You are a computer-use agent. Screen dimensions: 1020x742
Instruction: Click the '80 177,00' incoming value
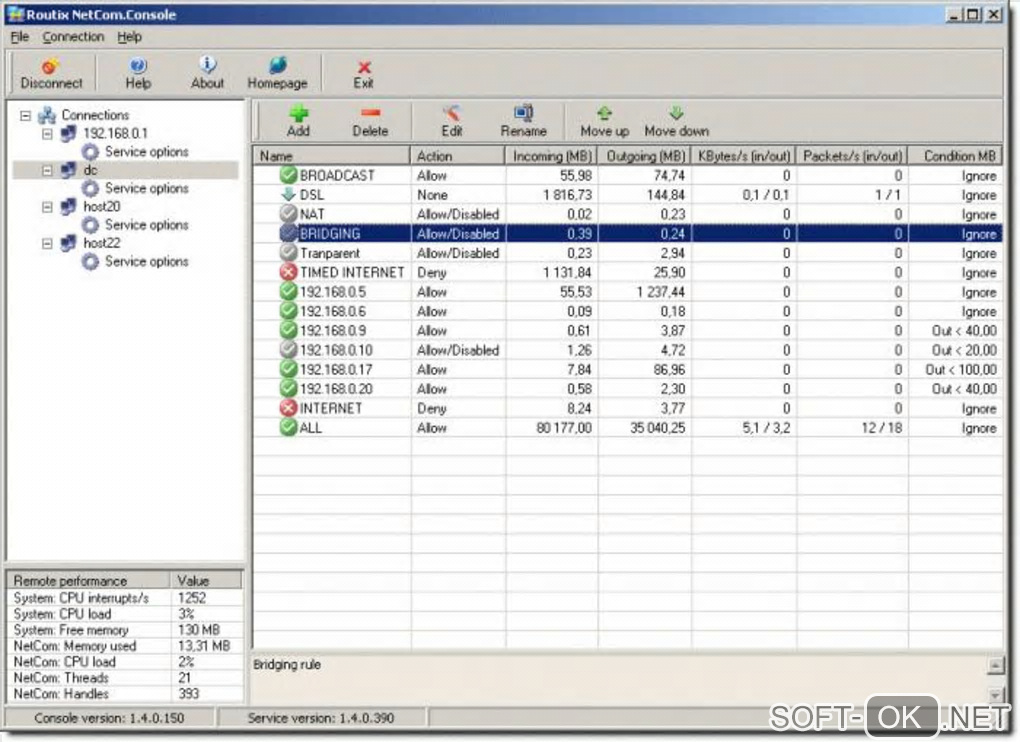(564, 428)
